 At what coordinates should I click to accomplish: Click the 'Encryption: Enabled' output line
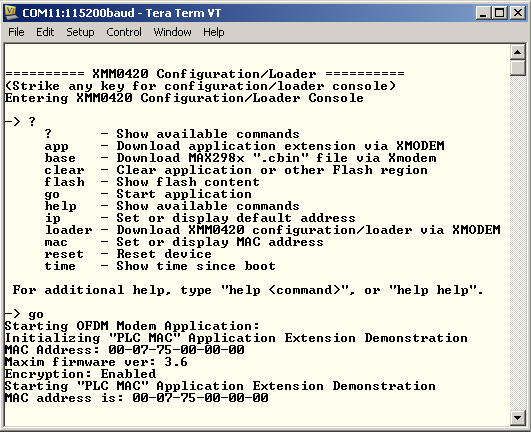click(x=80, y=374)
